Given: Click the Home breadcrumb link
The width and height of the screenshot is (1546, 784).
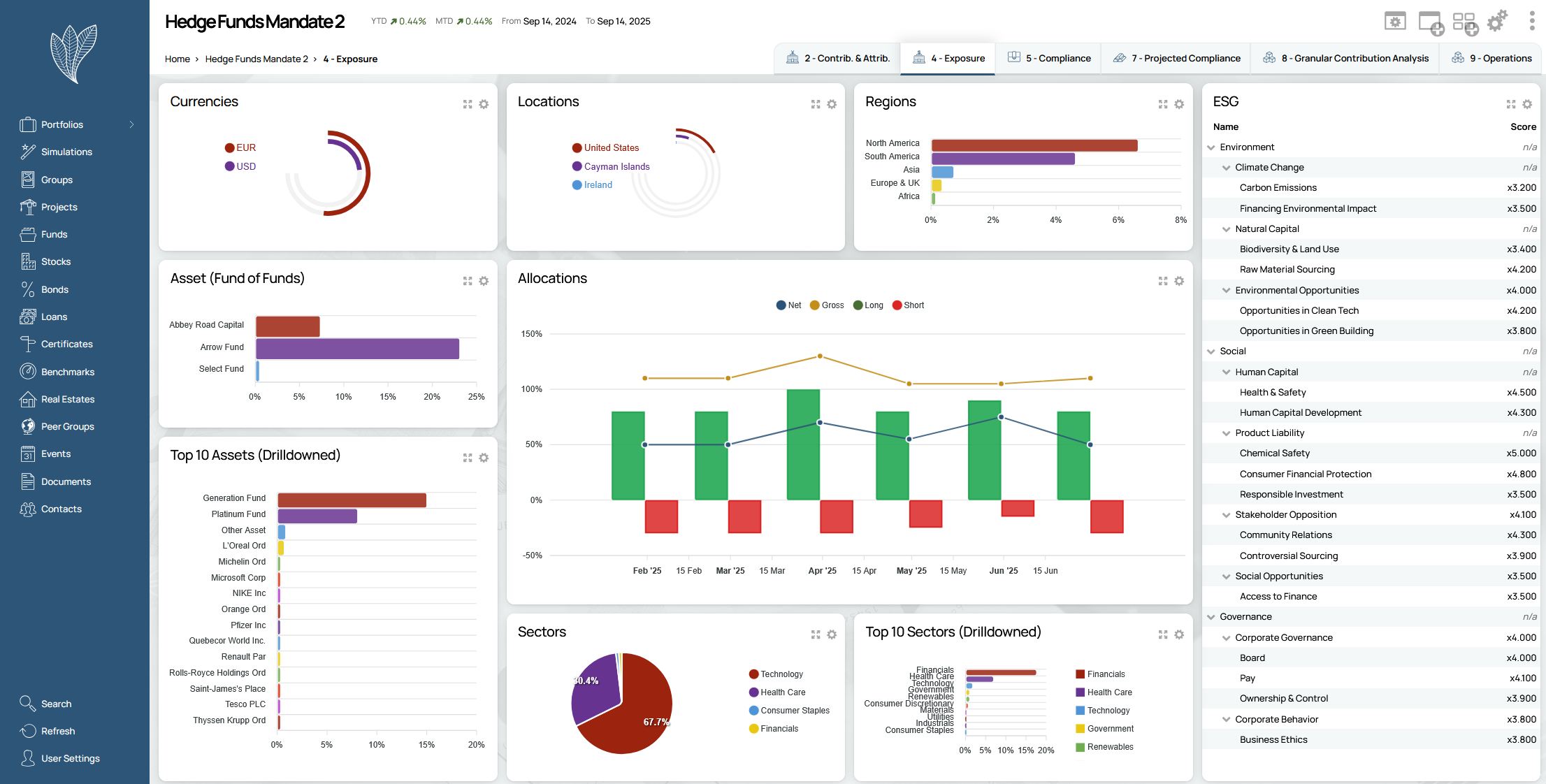Looking at the screenshot, I should point(177,59).
